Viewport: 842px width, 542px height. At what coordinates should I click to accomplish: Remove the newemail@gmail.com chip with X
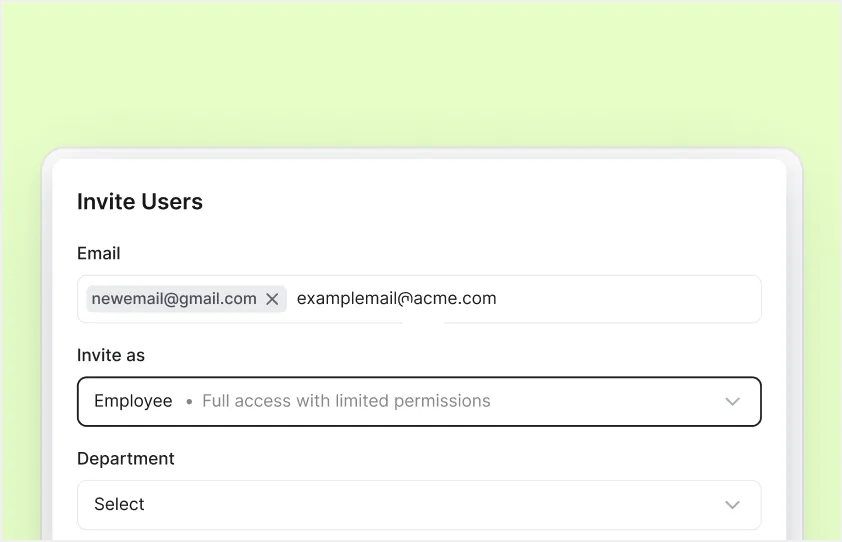(272, 299)
